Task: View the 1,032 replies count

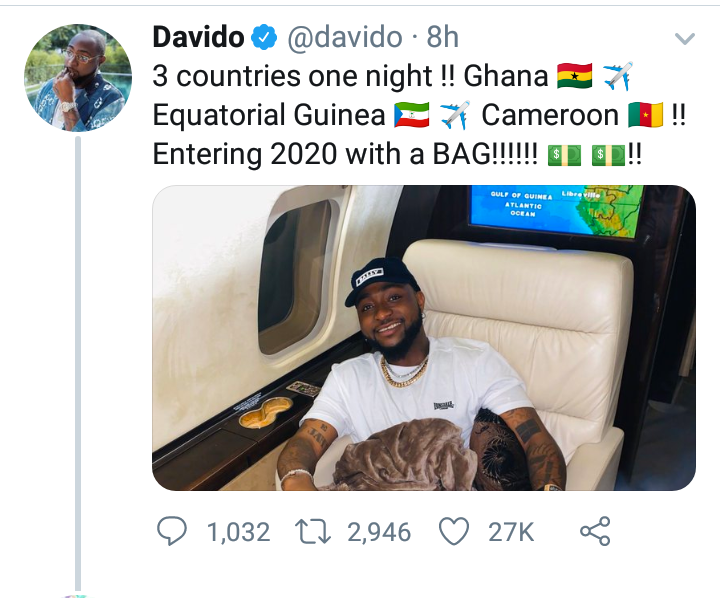Action: pyautogui.click(x=238, y=532)
